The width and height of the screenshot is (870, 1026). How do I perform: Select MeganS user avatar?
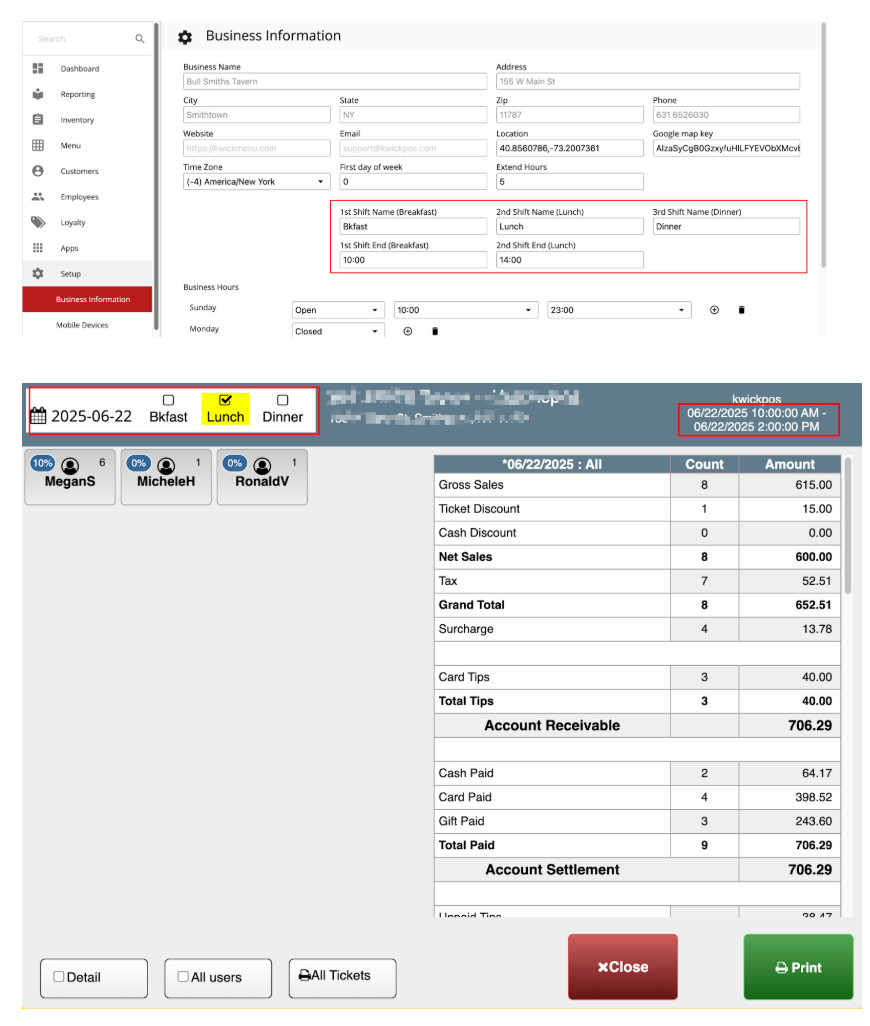click(70, 466)
